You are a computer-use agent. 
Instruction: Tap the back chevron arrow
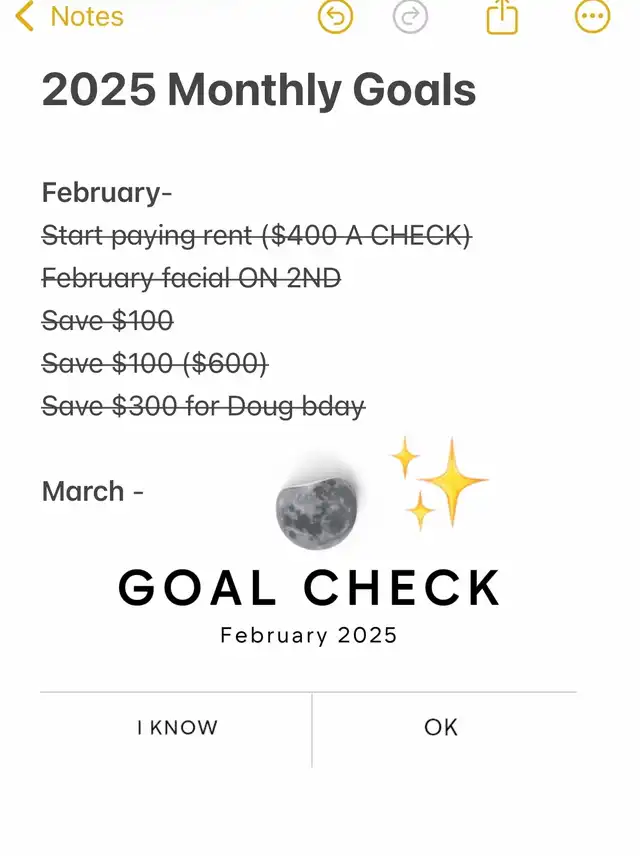(25, 16)
